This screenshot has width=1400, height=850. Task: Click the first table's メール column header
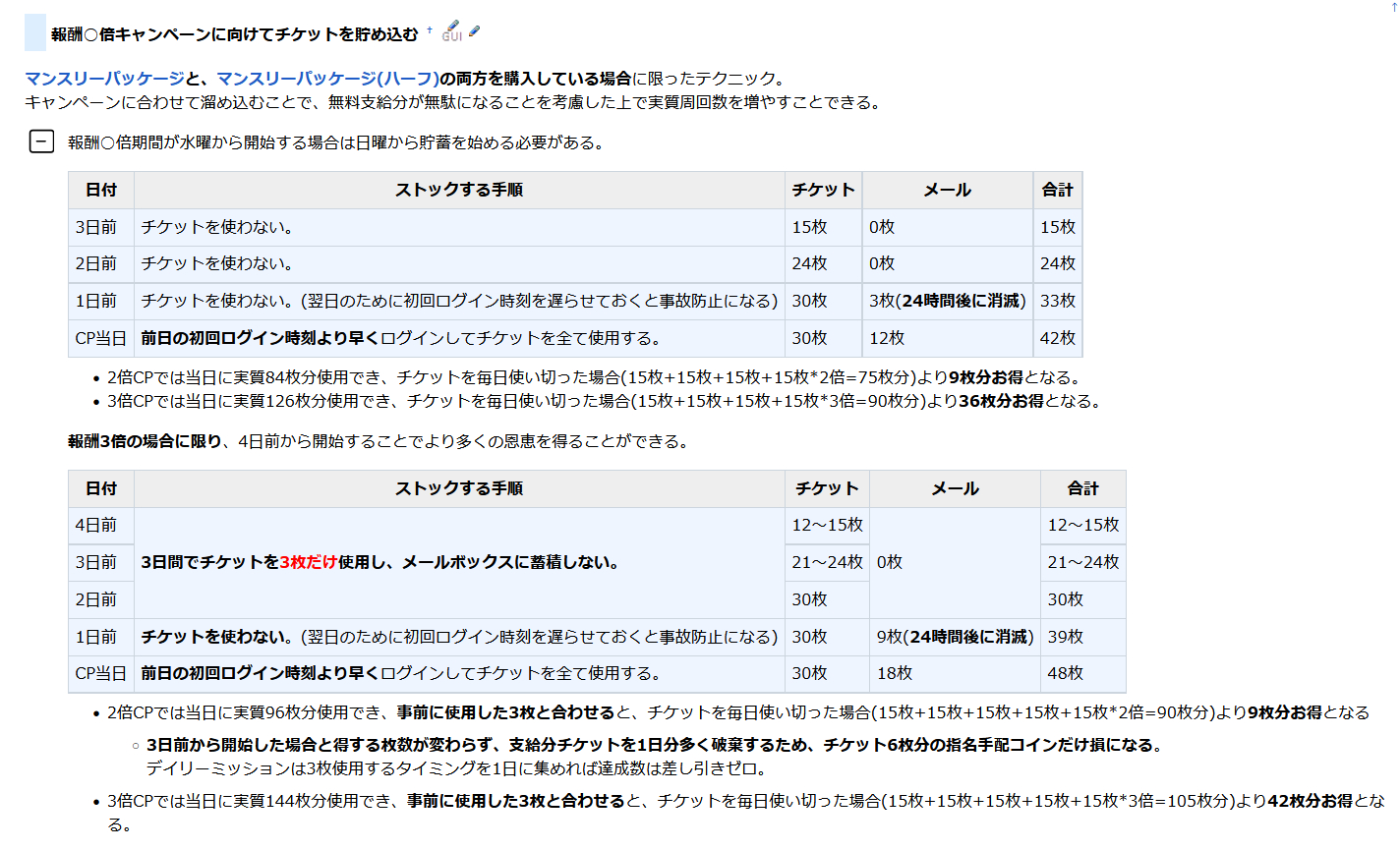pyautogui.click(x=947, y=190)
